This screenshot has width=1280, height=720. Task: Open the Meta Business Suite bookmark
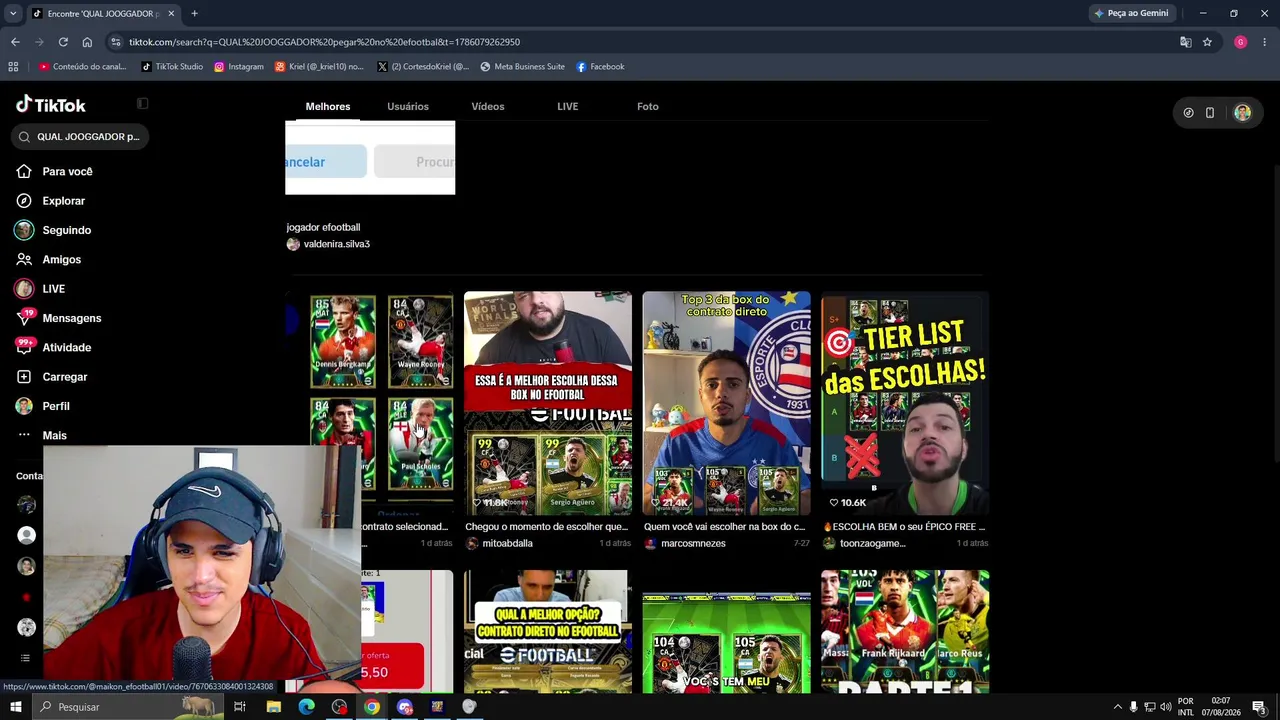coord(522,67)
